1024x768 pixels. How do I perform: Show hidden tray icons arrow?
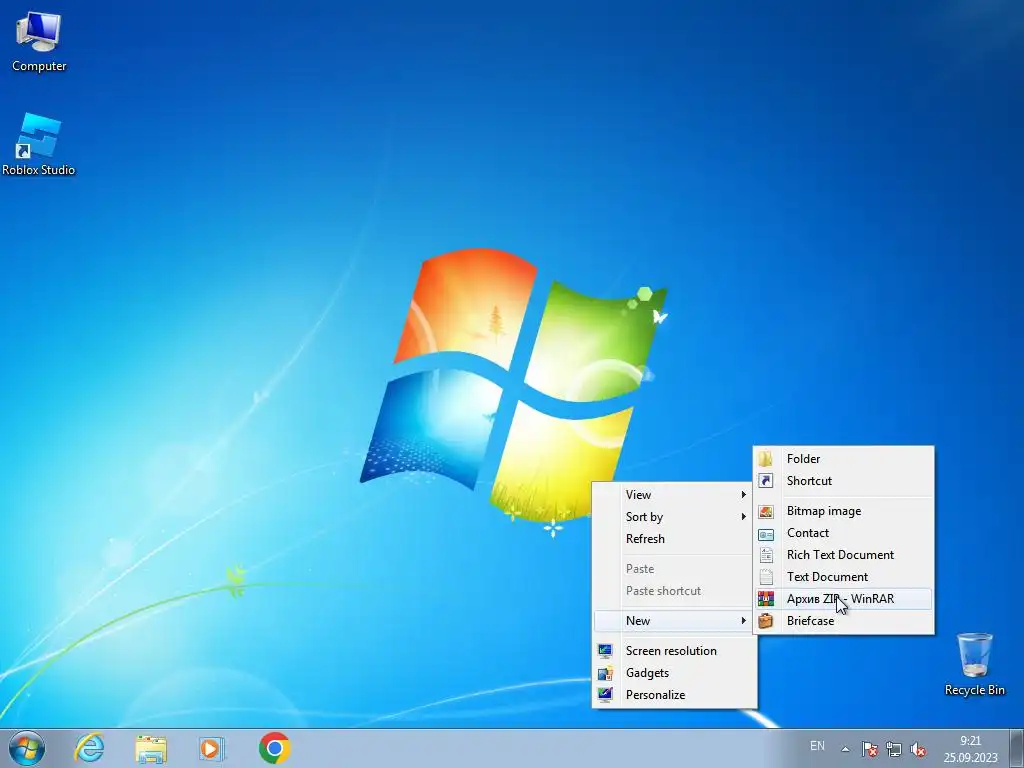point(845,748)
